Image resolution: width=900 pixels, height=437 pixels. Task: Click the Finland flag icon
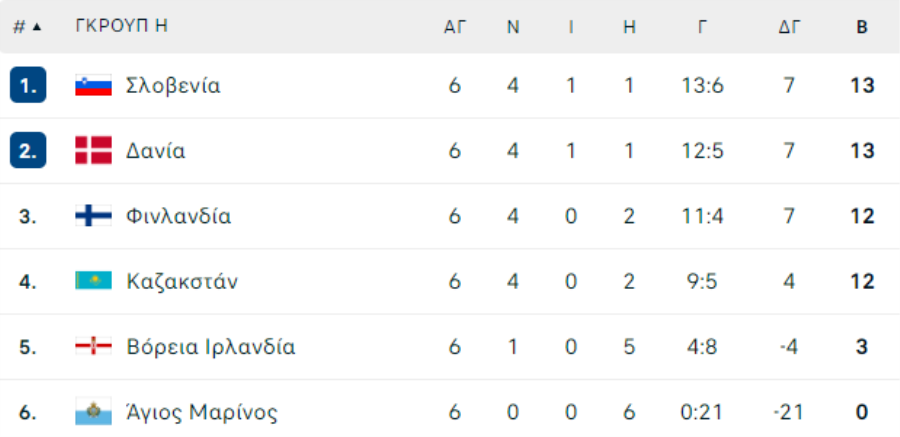point(93,216)
